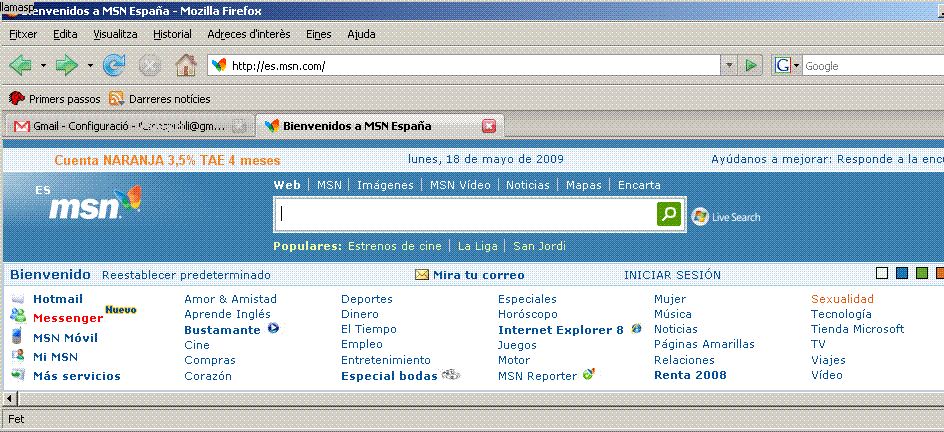Click the Más servicios icon
The image size is (944, 432).
[x=19, y=375]
